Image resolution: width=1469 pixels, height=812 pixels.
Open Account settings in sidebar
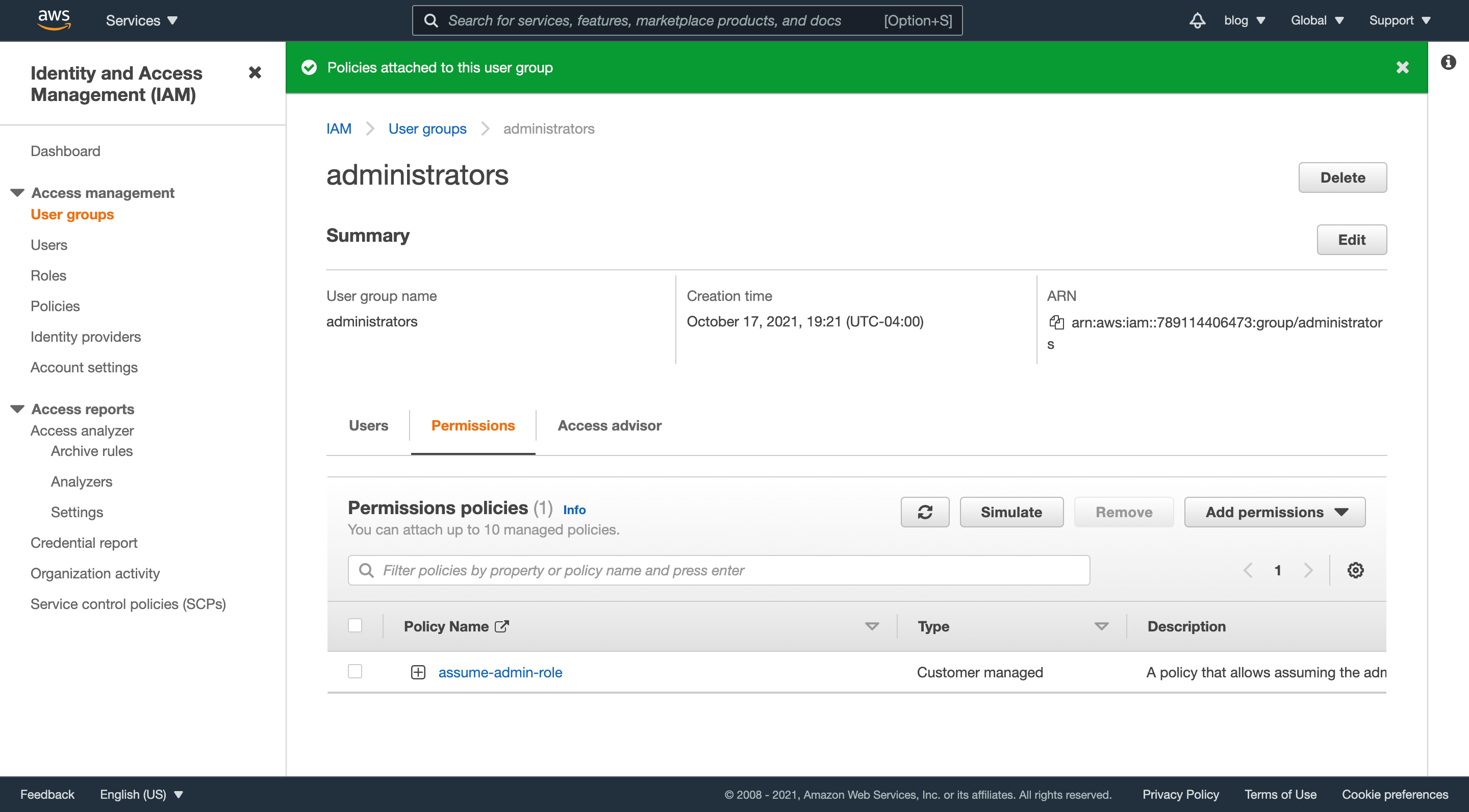pos(84,367)
